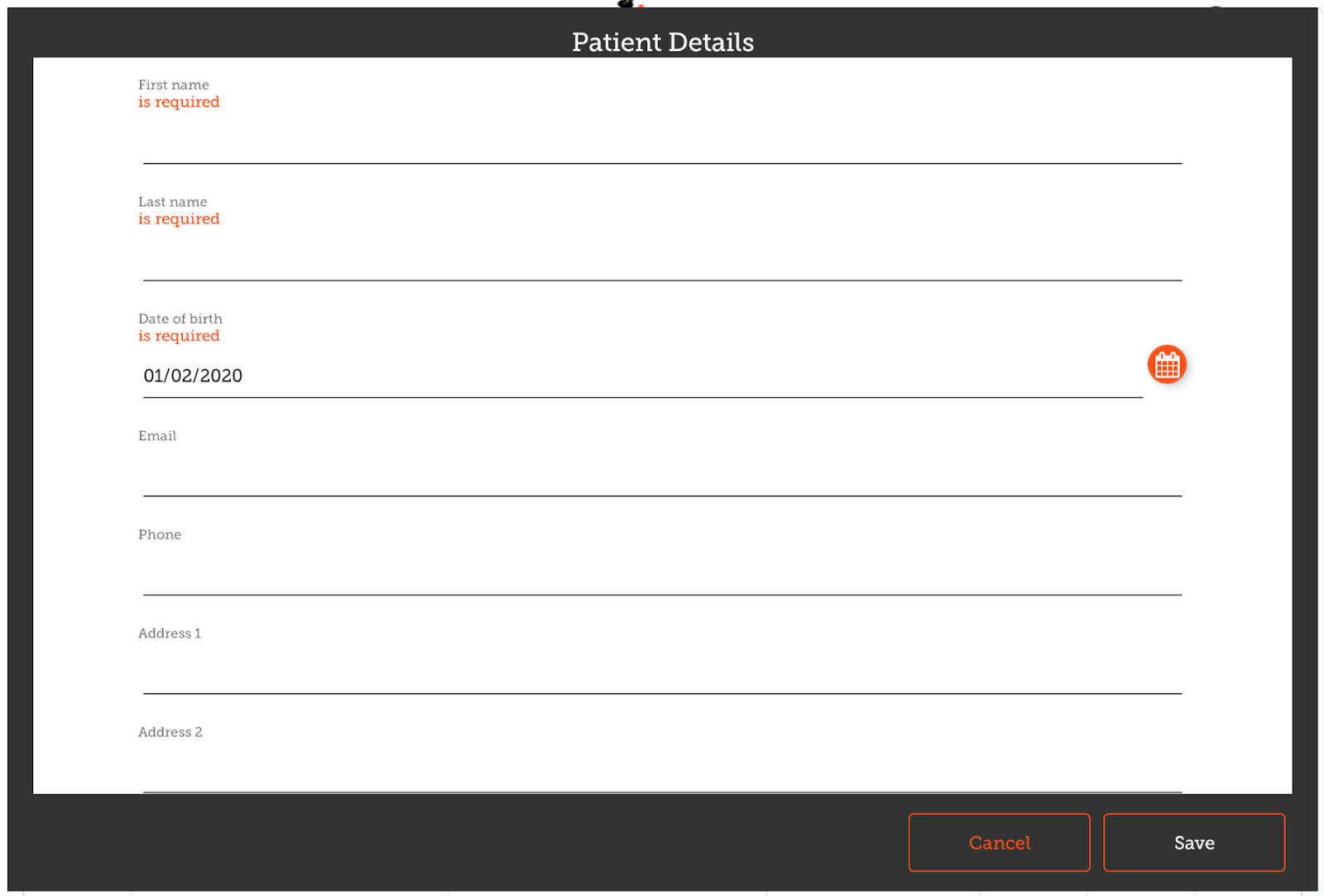Click the Address 2 input field

point(662,774)
